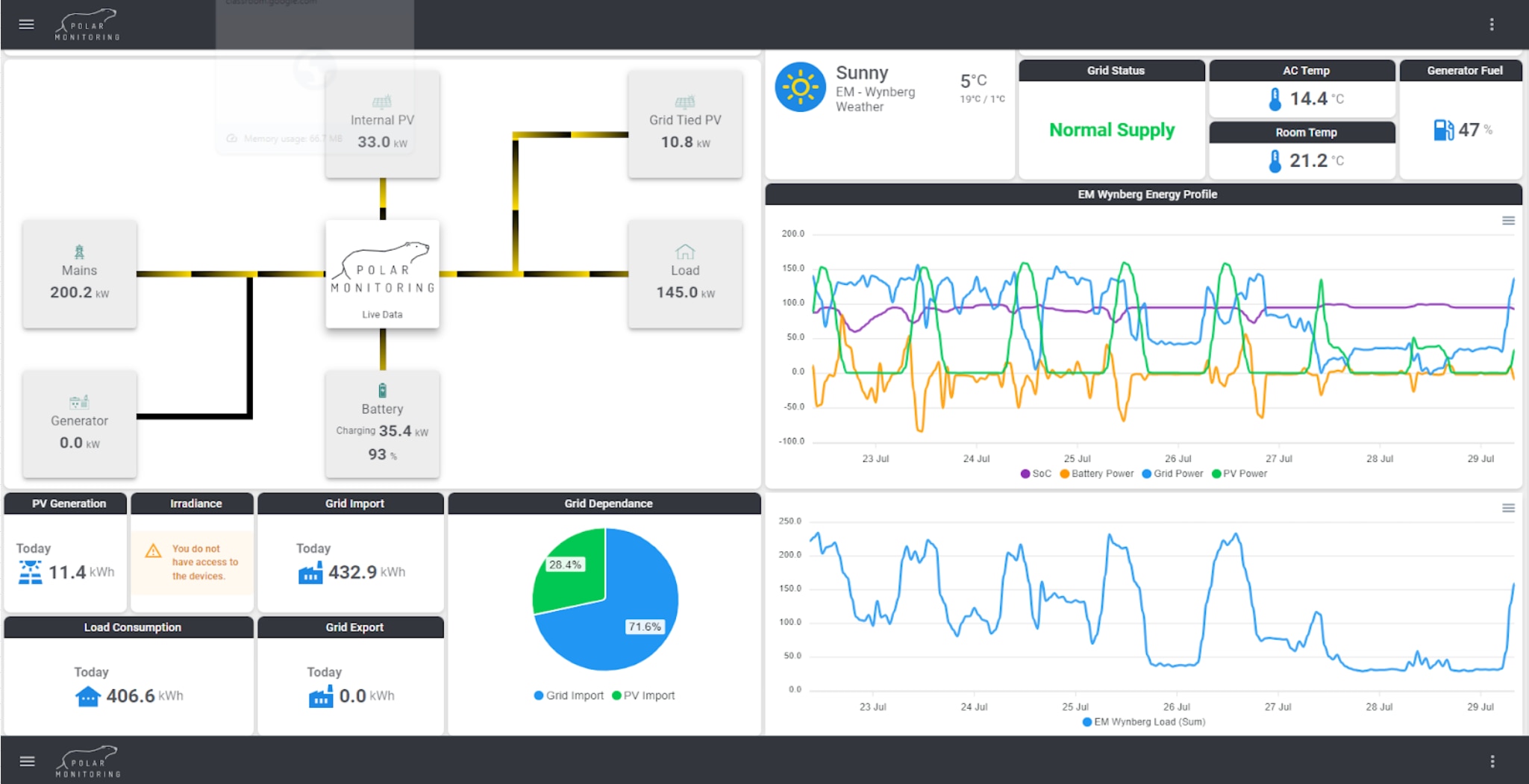
Task: Click the Generator Fuel pump icon
Action: [x=1443, y=130]
